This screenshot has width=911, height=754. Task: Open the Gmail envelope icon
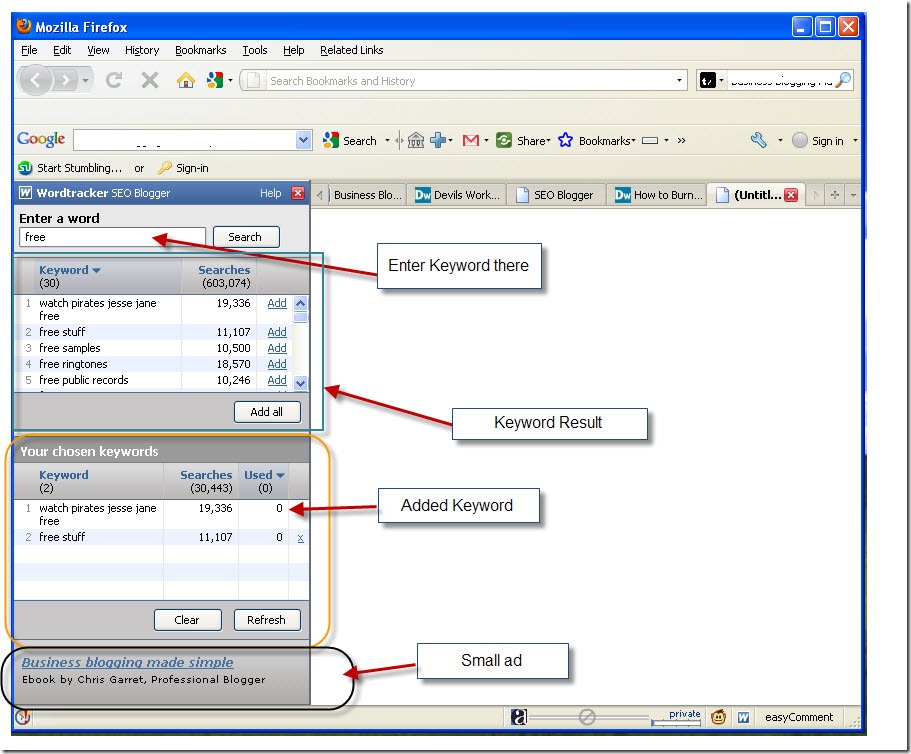pyautogui.click(x=471, y=140)
